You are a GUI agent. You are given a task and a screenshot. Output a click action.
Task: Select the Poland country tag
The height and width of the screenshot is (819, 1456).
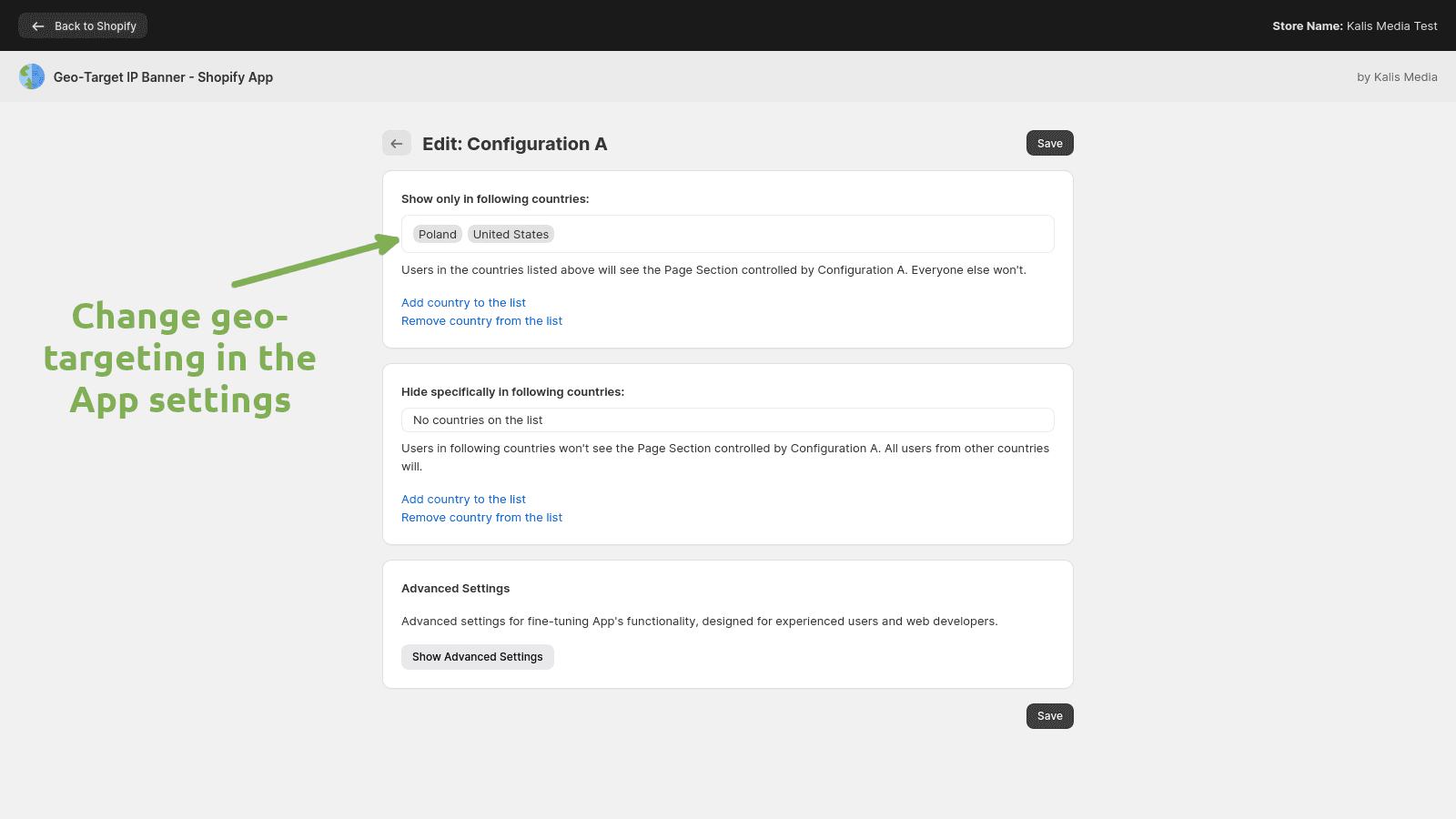pos(438,235)
